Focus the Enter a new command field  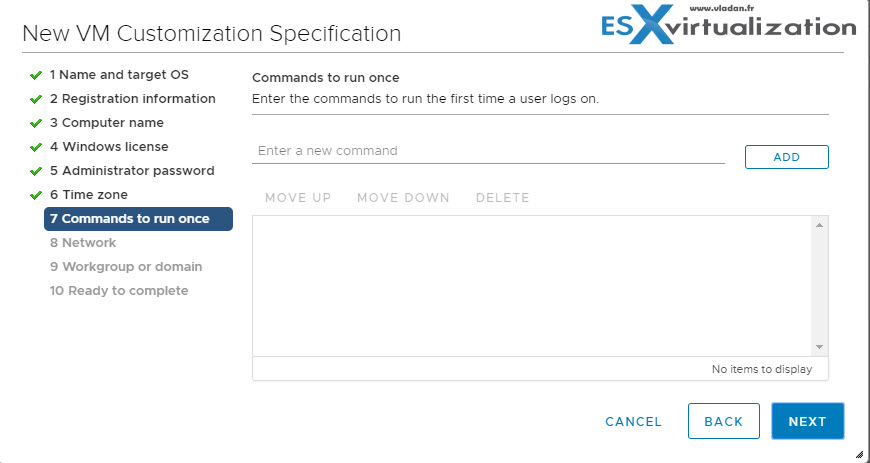[x=488, y=151]
